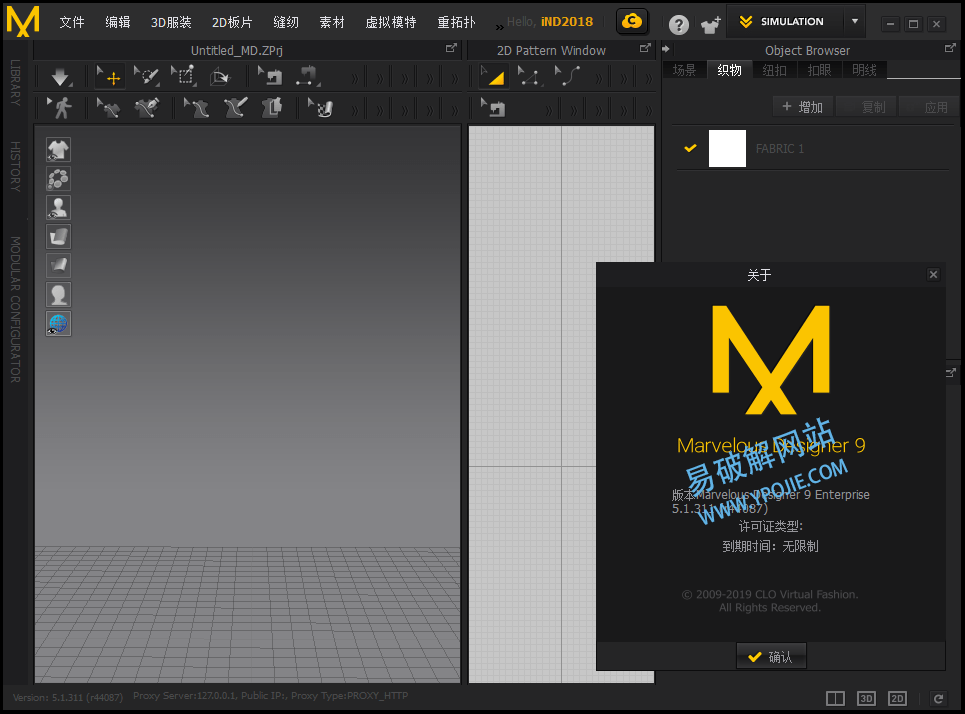Click the Edit Curvature tool in 2D toolbar
The image size is (965, 714).
(x=567, y=77)
